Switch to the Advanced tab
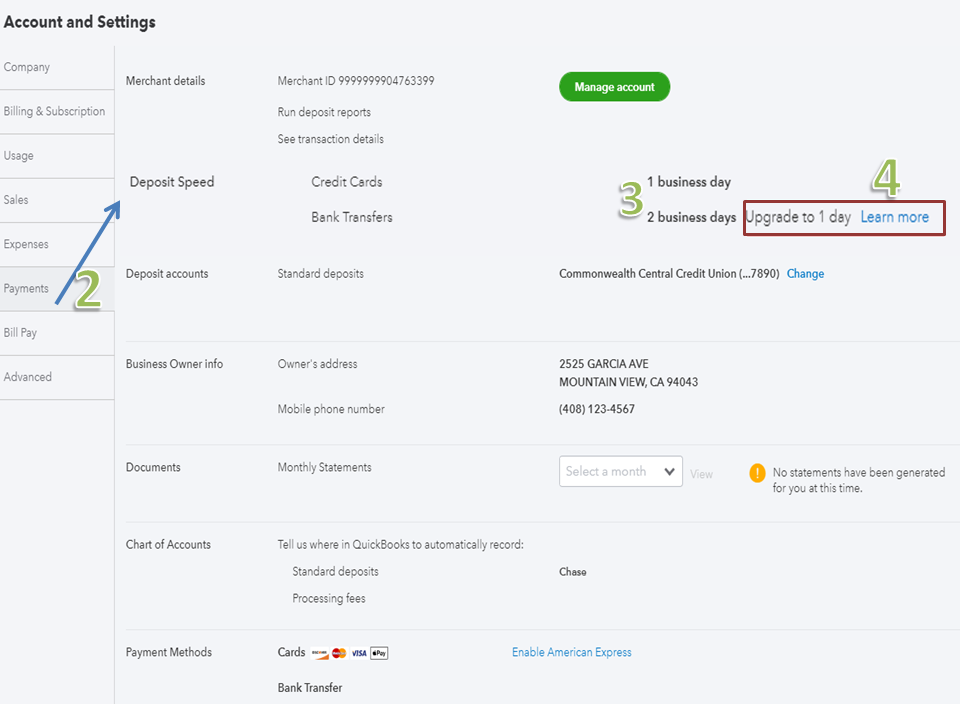The height and width of the screenshot is (720, 960). [28, 377]
